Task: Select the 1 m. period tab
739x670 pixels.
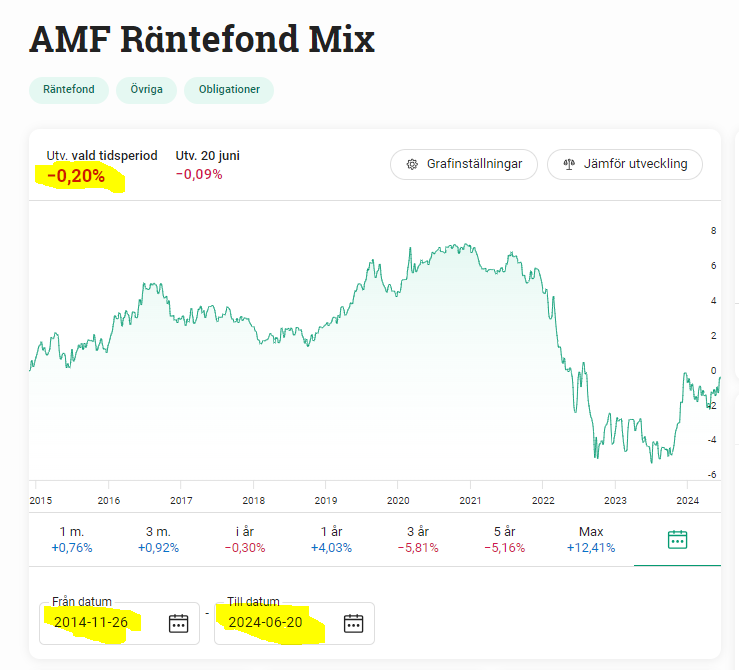Action: click(x=72, y=539)
